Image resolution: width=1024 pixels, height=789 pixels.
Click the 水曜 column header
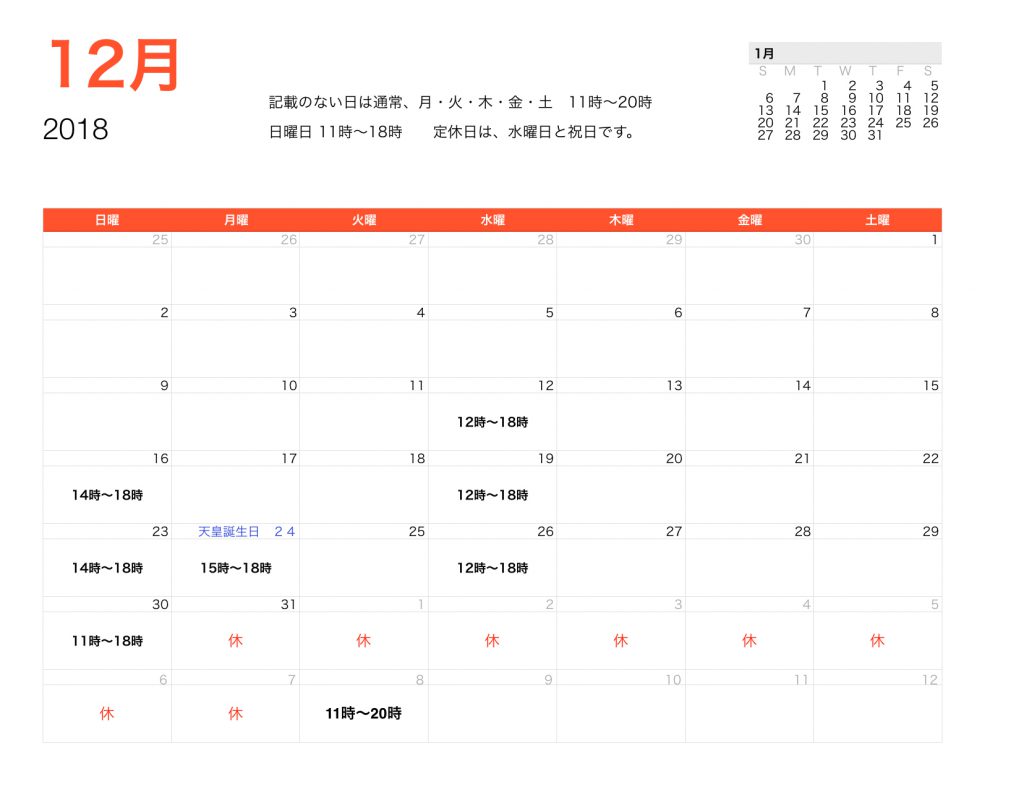pos(492,219)
